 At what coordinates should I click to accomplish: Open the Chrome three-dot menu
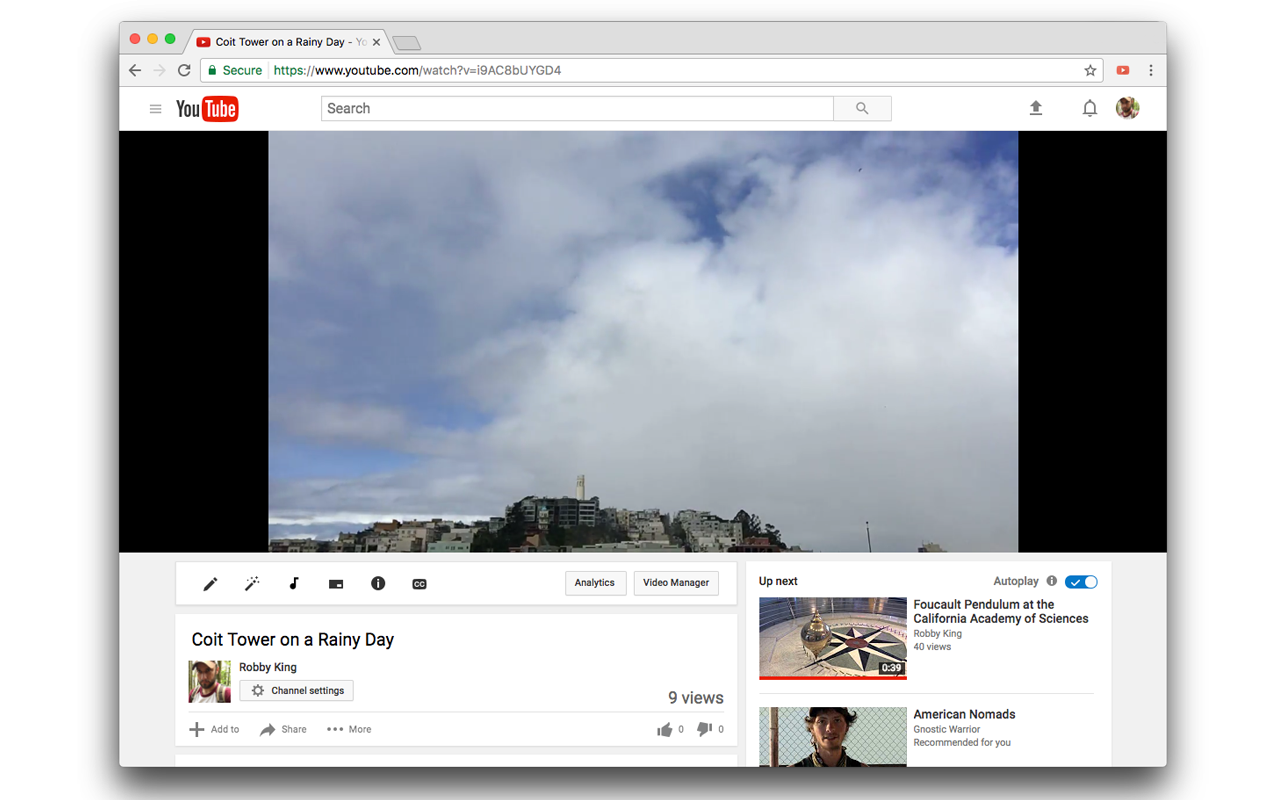(1151, 70)
